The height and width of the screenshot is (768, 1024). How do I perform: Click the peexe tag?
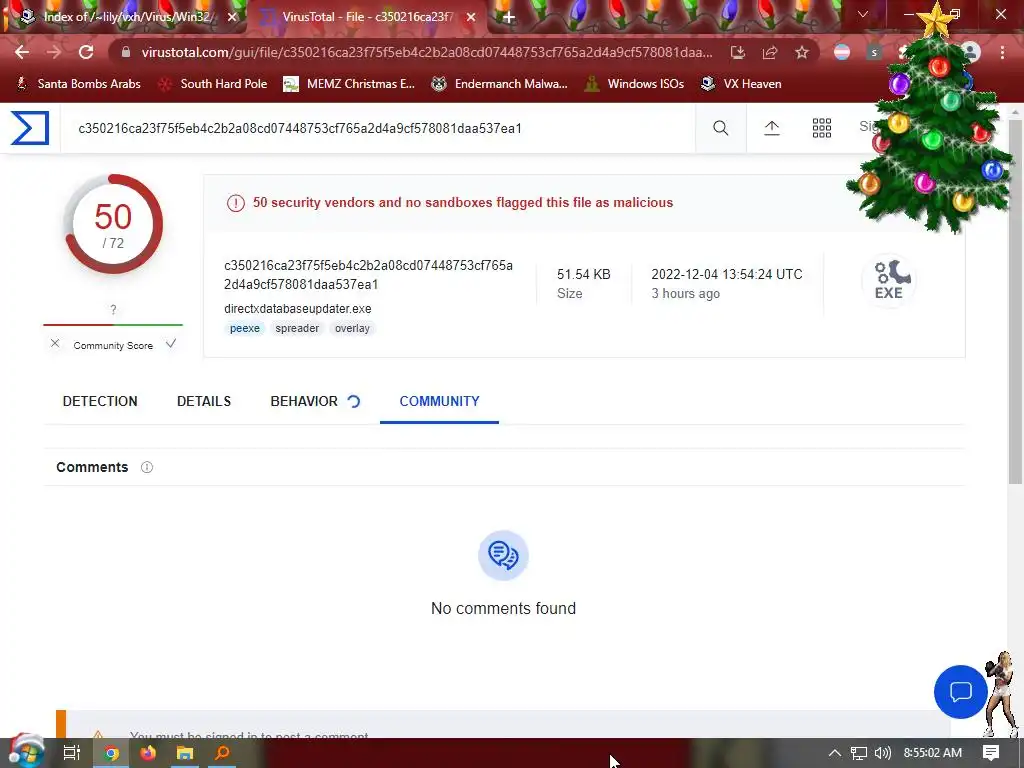245,328
